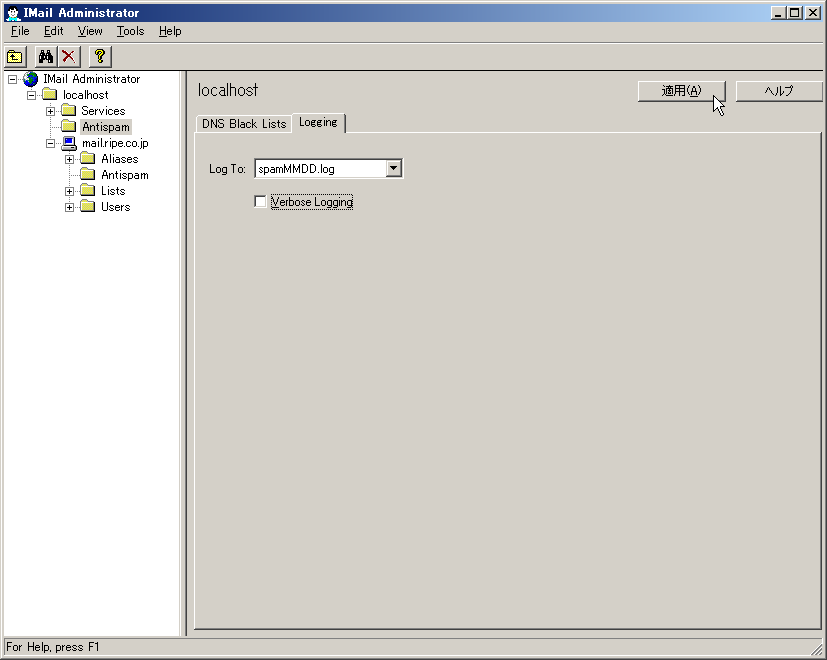Minimize the IMail Administrator window
This screenshot has height=660, width=827.
[778, 13]
